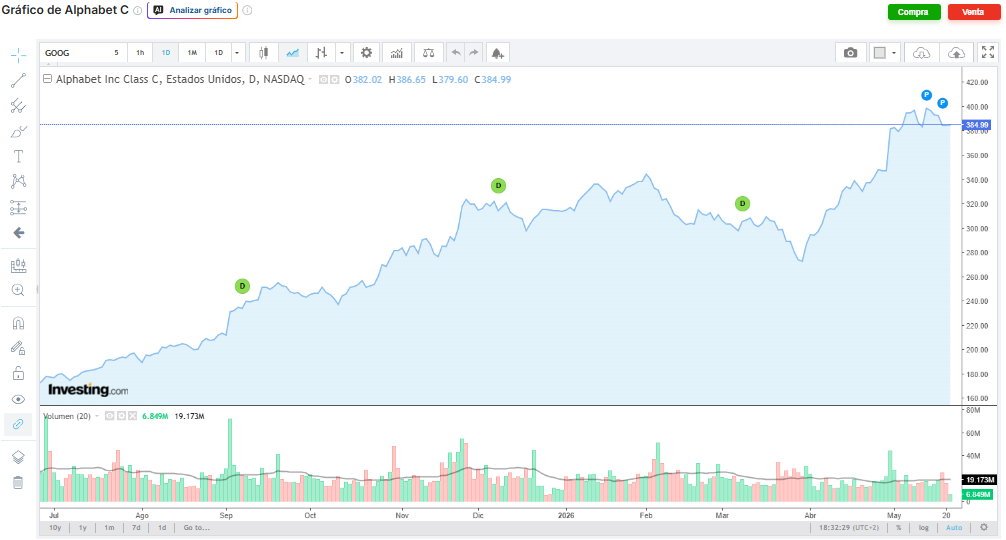The image size is (1006, 540).
Task: Open the indicators menu
Action: (397, 53)
